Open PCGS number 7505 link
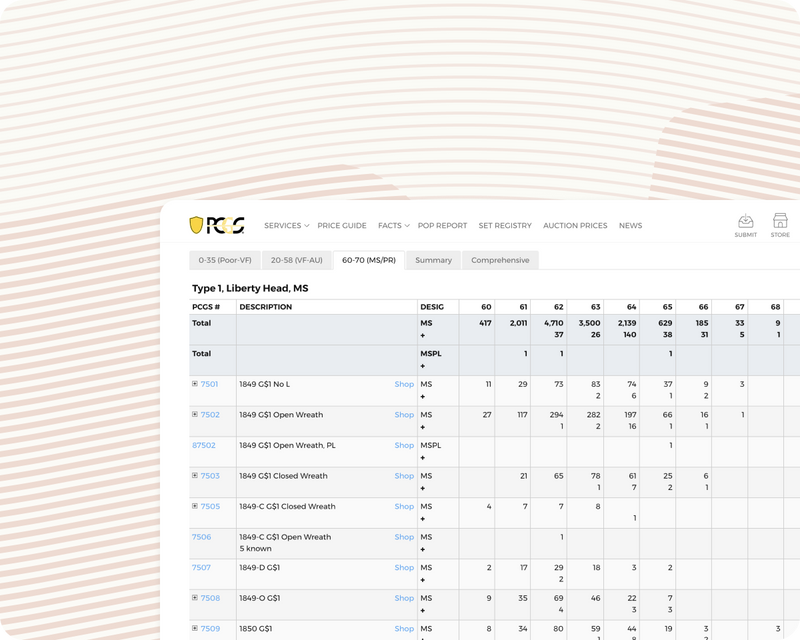800x640 pixels. click(210, 507)
